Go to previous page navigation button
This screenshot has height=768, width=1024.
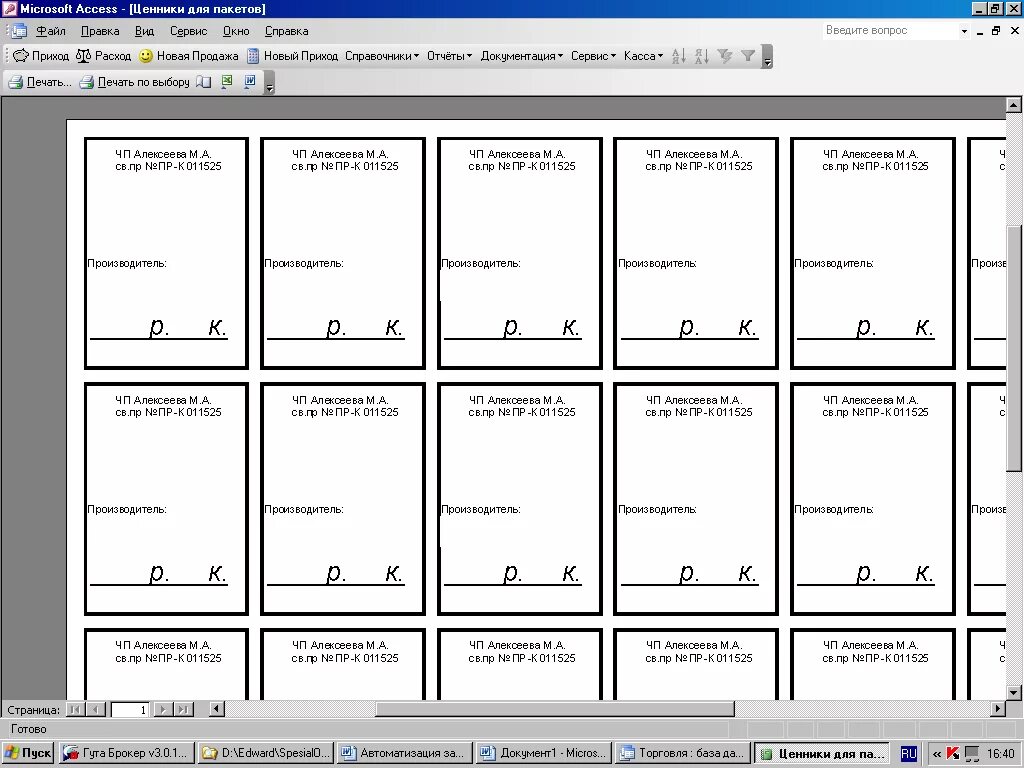(96, 709)
